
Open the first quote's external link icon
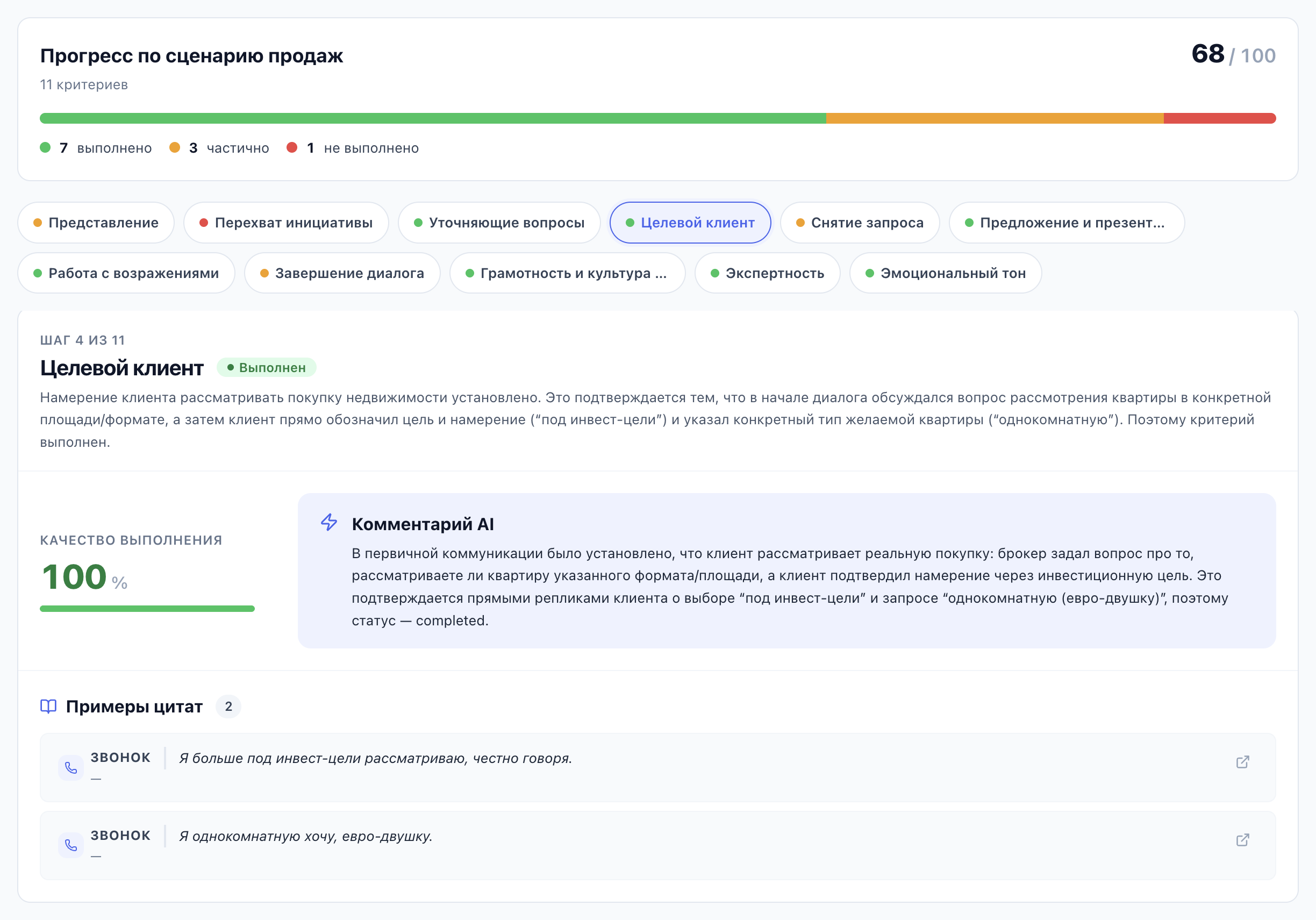(x=1242, y=762)
